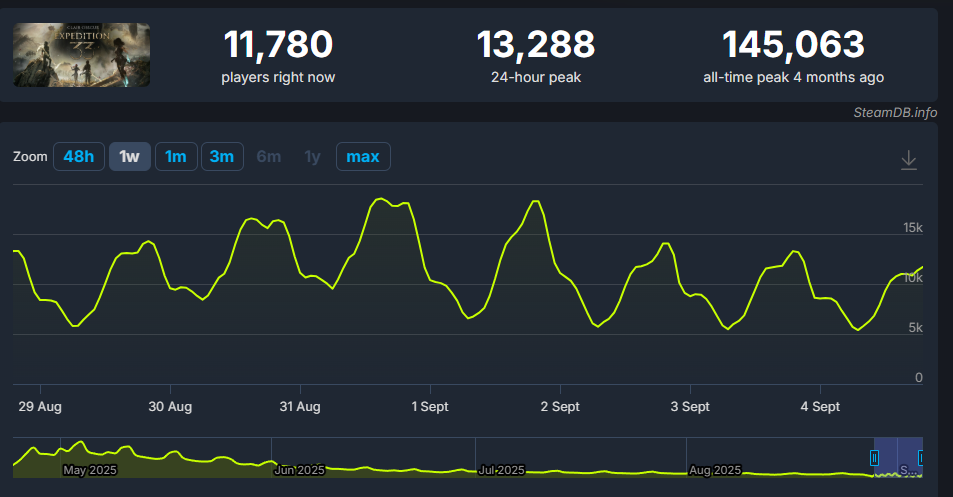The width and height of the screenshot is (953, 497).
Task: Click the left navigator range handle
Action: pos(874,458)
